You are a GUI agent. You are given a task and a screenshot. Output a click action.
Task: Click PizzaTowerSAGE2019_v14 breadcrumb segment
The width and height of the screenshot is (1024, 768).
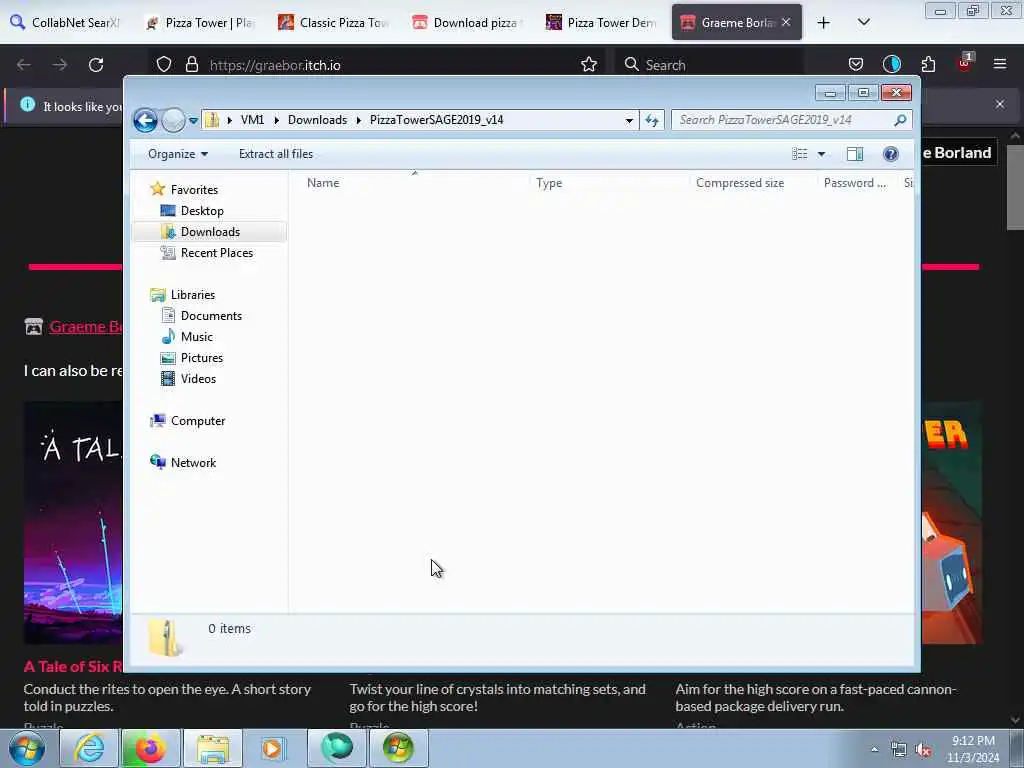436,120
